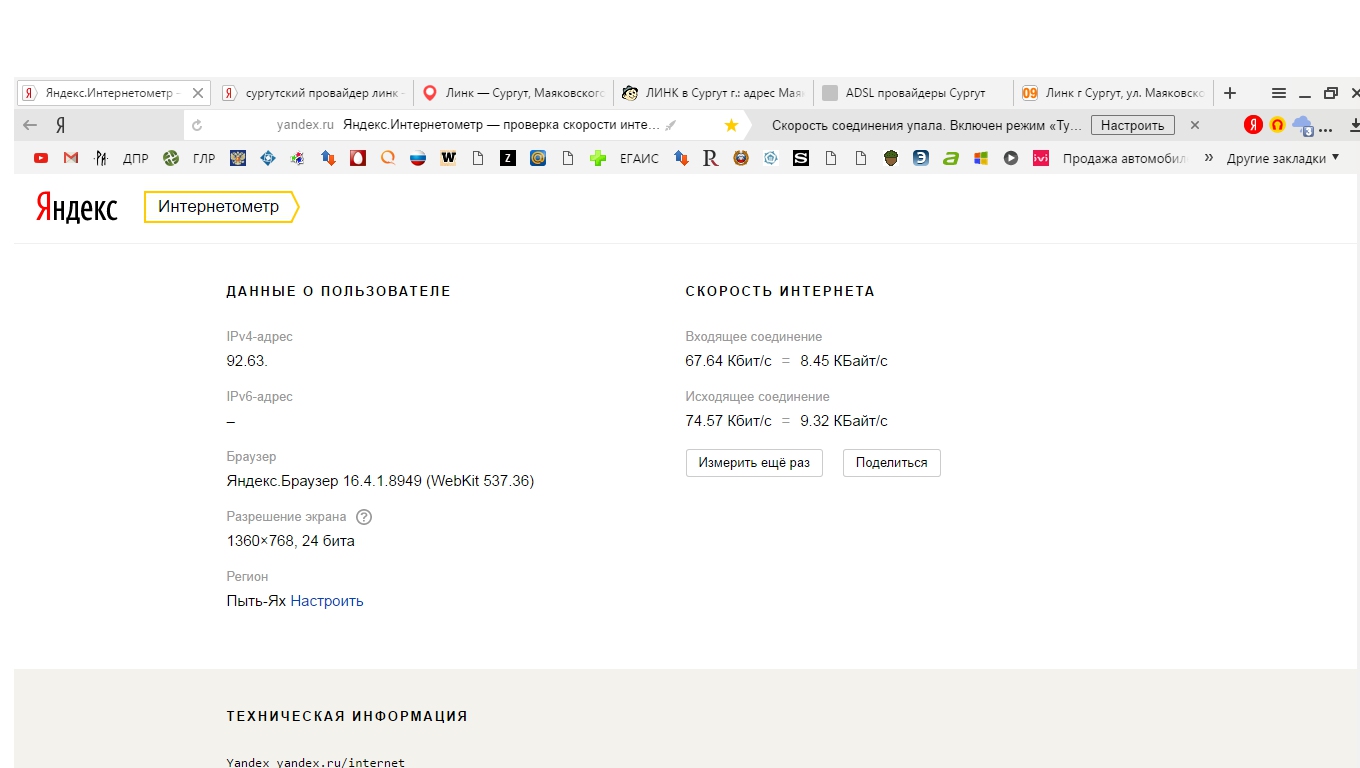This screenshot has width=1360, height=768.
Task: Show hidden bookmarks with double chevron
Action: click(1208, 158)
